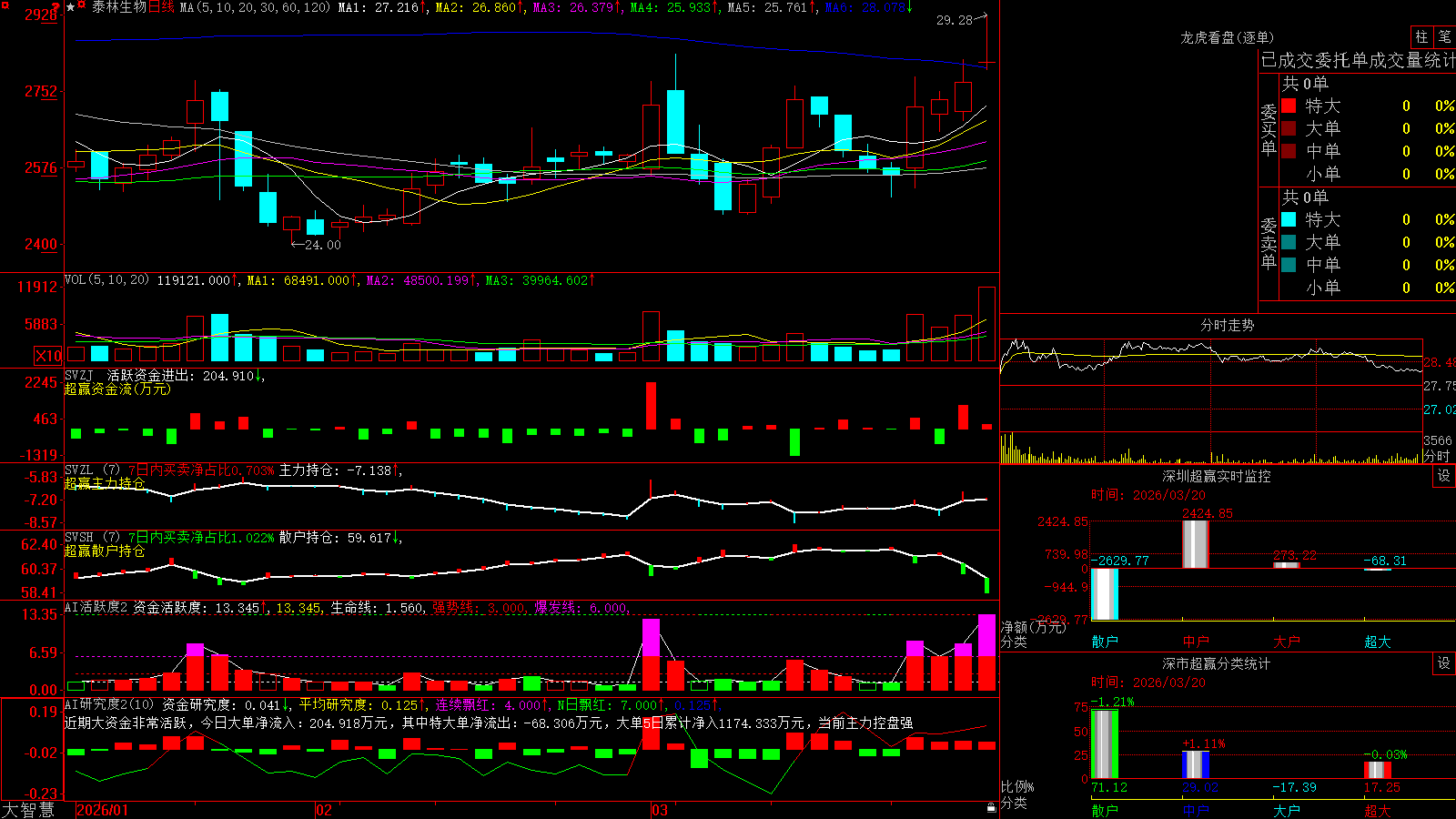Click the AI研究度2(10) indicator label
Viewport: 1456px width, 819px height.
pos(109,704)
